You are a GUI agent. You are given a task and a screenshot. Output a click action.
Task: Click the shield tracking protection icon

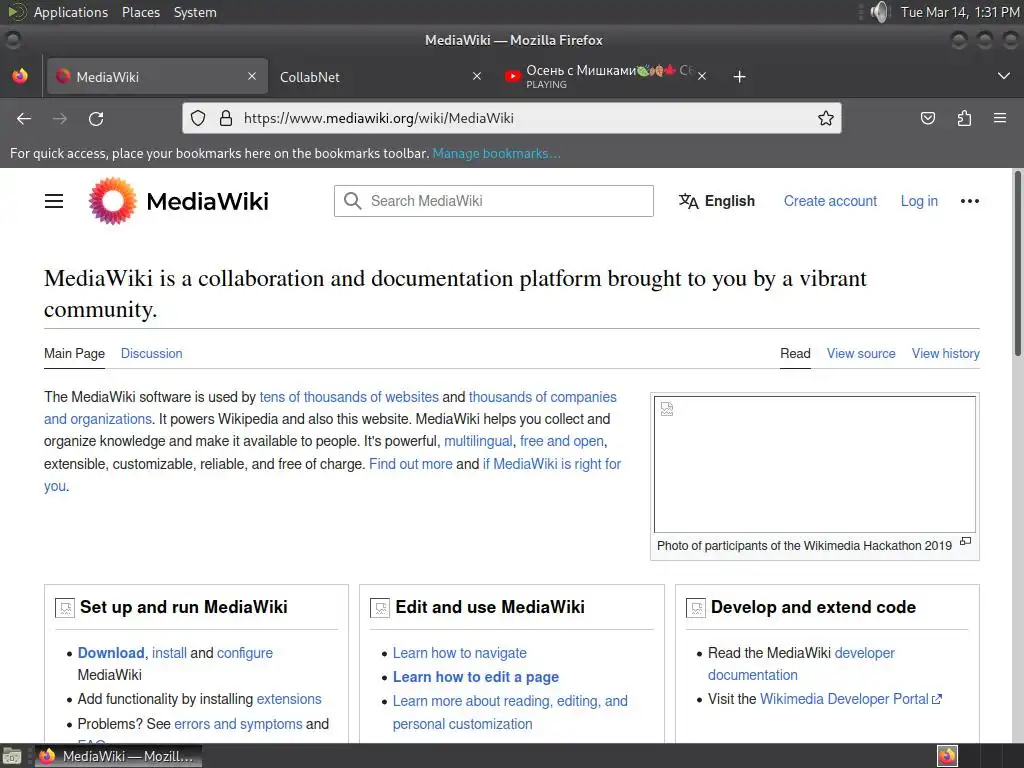point(198,118)
